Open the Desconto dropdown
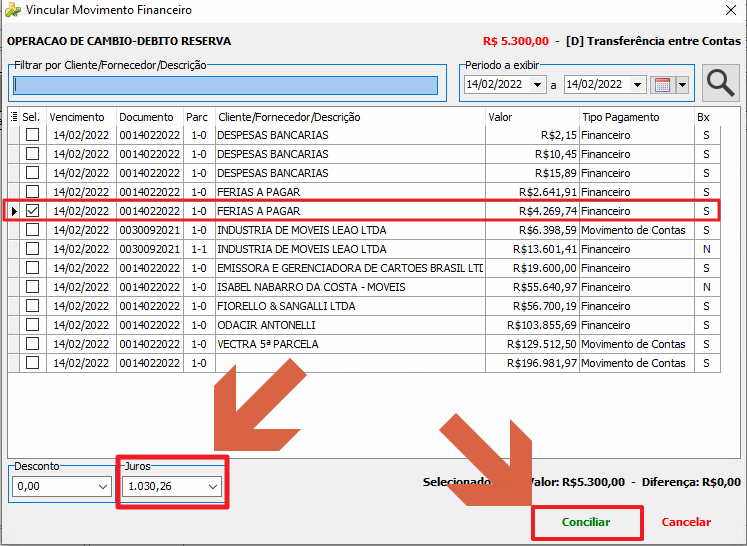 click(x=102, y=486)
